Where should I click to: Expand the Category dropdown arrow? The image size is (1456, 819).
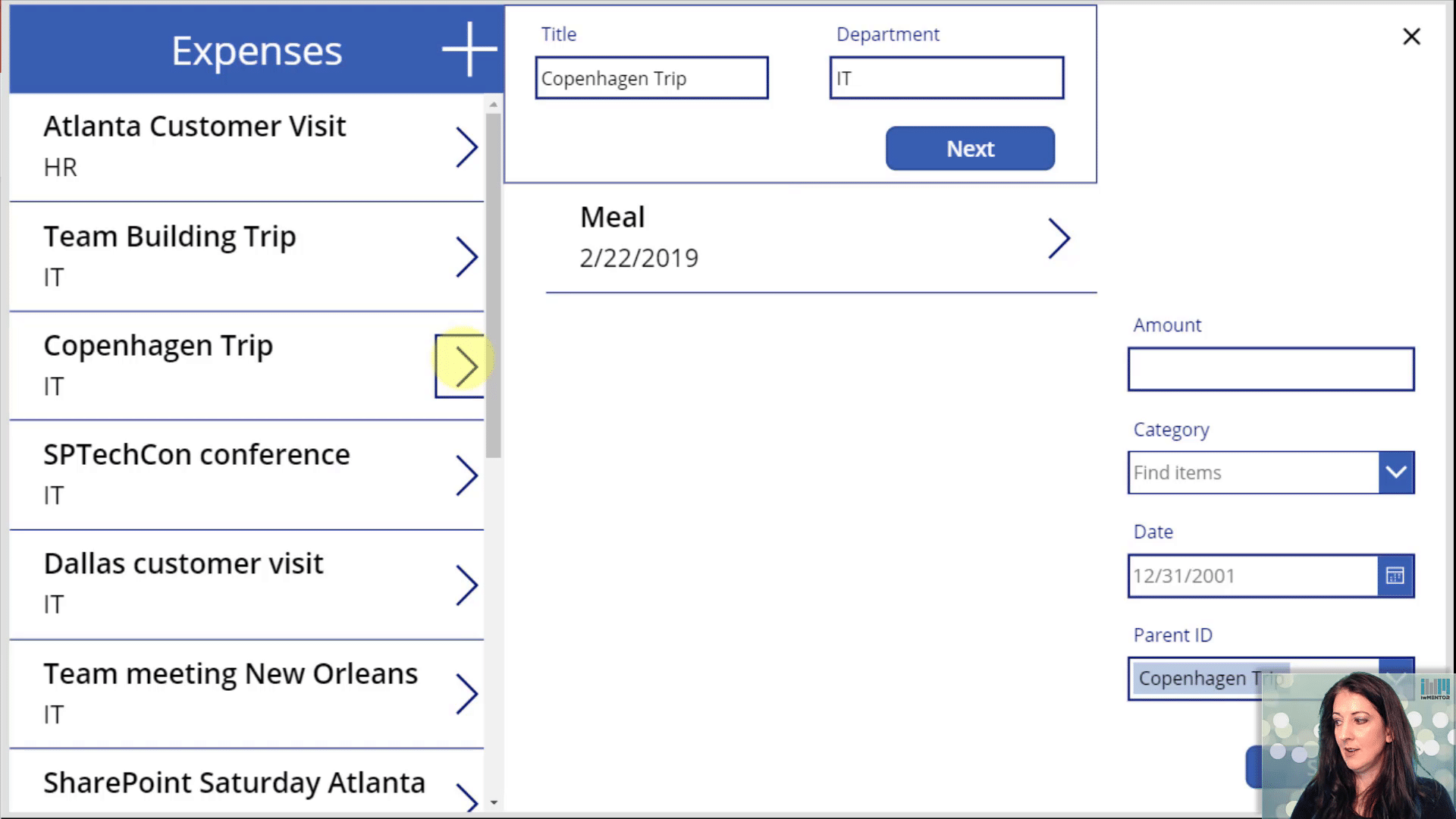point(1396,472)
